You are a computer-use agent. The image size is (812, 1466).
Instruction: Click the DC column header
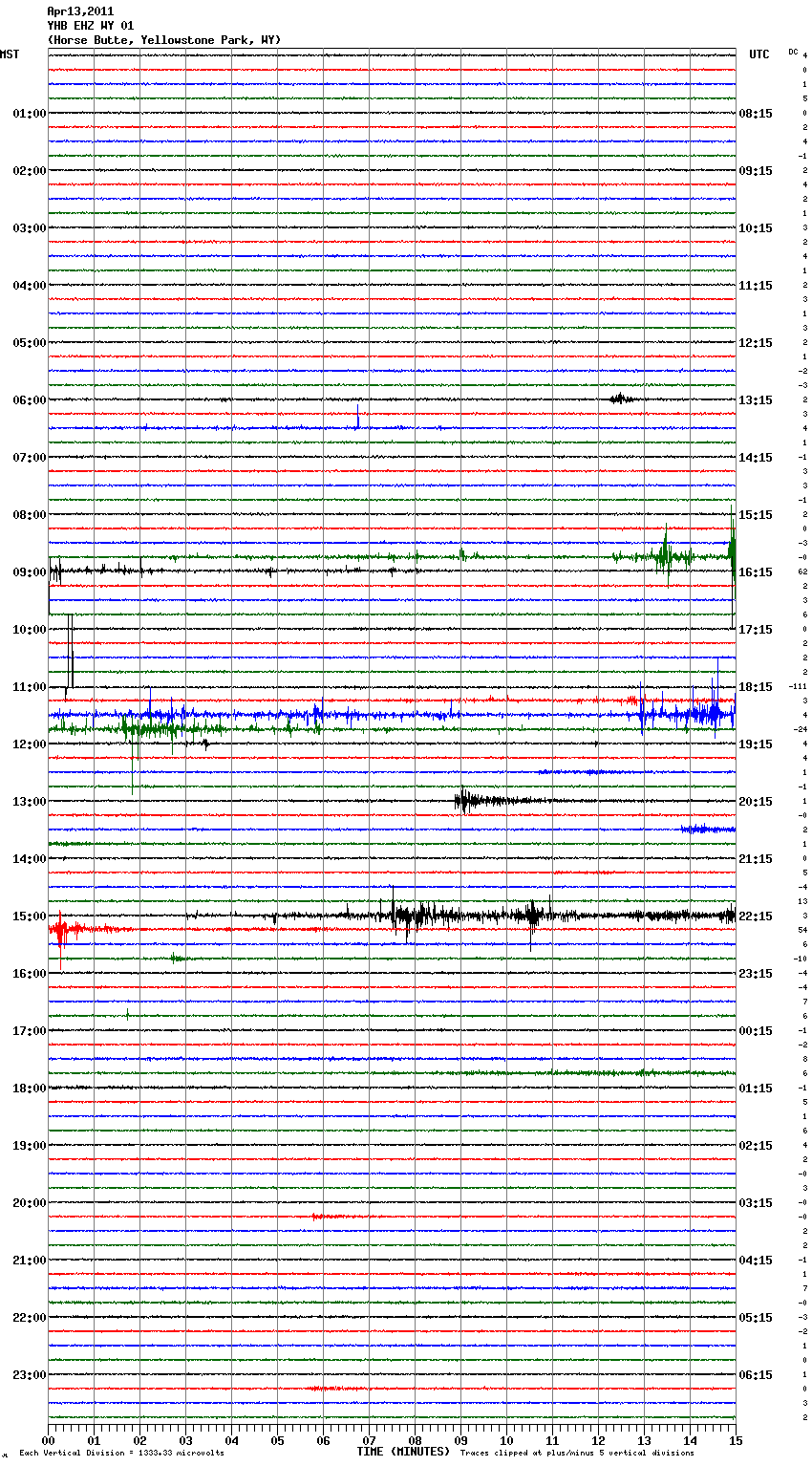click(793, 52)
